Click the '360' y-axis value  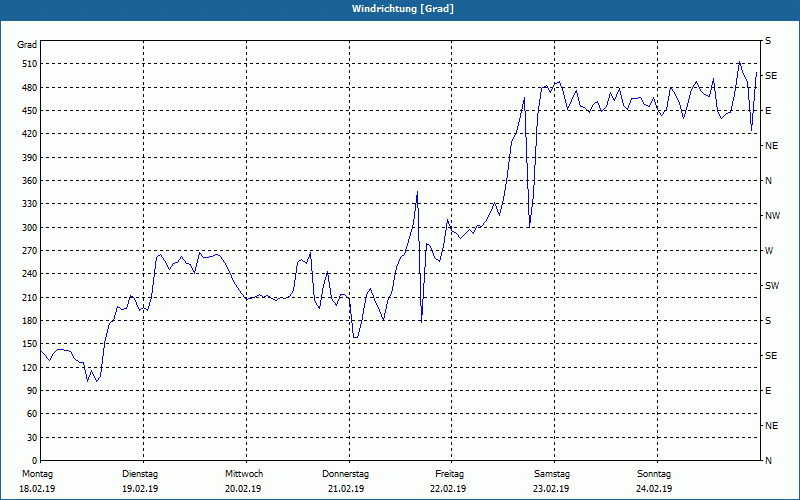pyautogui.click(x=30, y=181)
